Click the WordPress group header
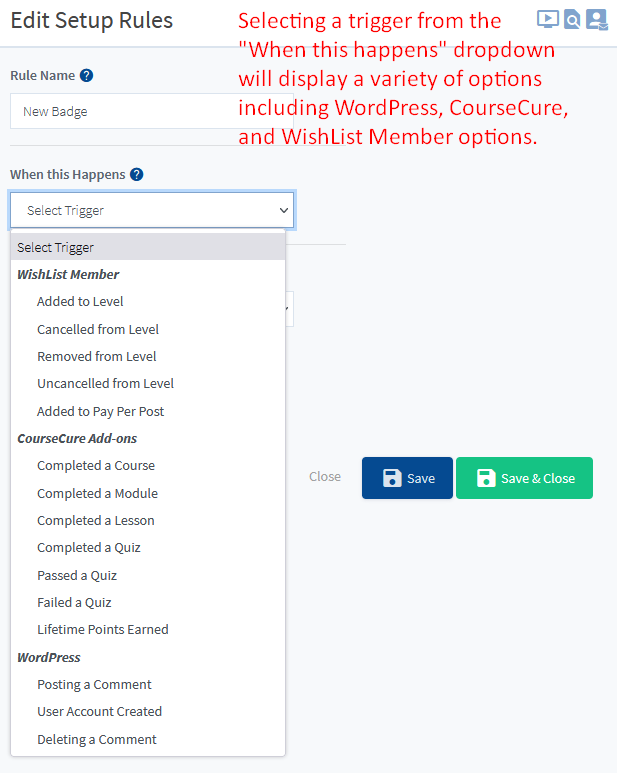The height and width of the screenshot is (773, 617). click(49, 657)
